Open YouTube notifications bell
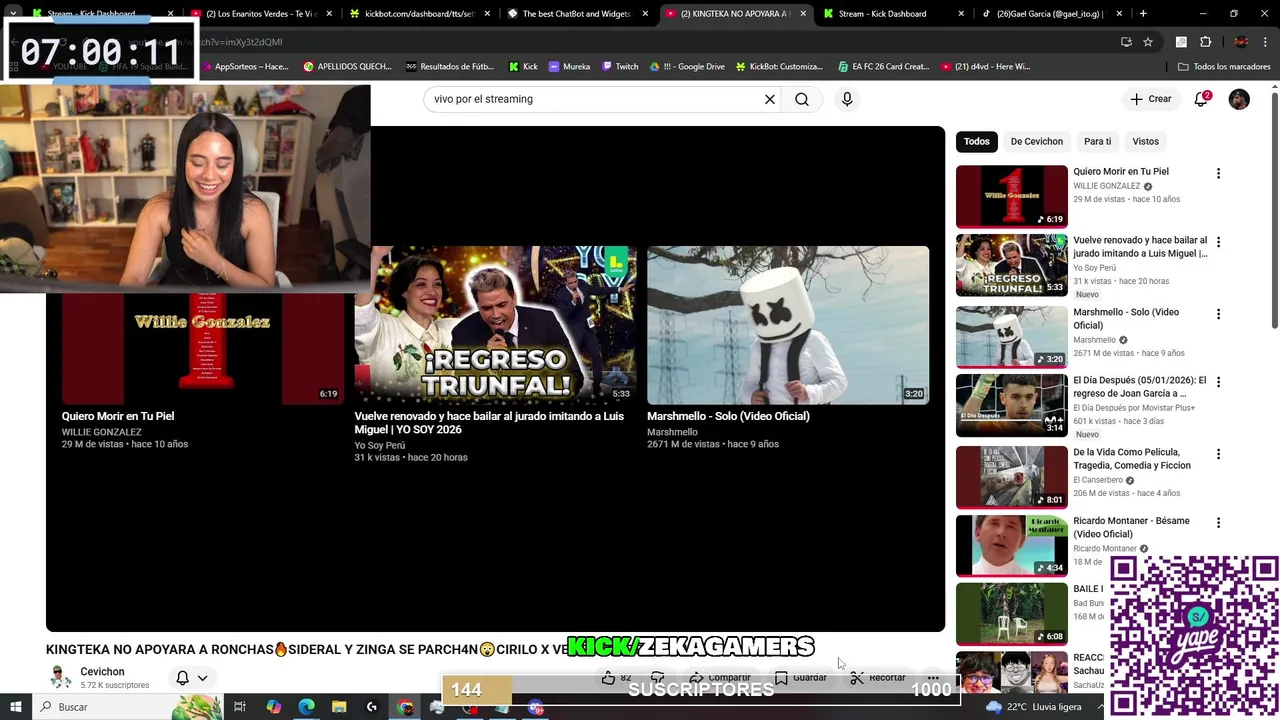1280x720 pixels. tap(1202, 99)
